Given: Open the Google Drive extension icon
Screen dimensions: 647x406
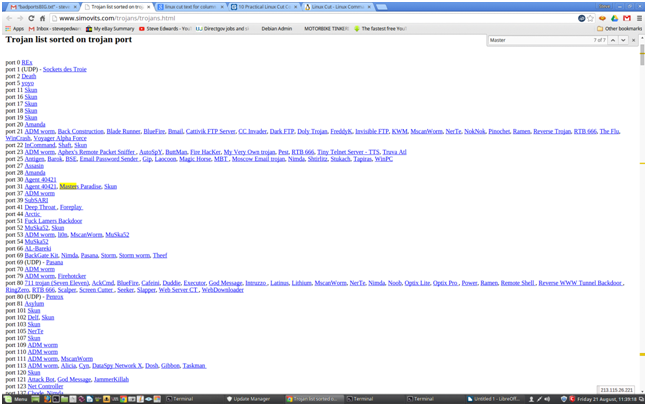Looking at the screenshot, I should 615,18.
